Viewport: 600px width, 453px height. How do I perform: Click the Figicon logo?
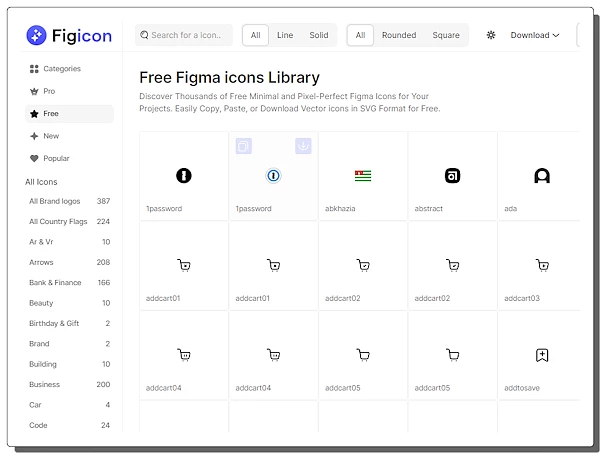[x=69, y=35]
